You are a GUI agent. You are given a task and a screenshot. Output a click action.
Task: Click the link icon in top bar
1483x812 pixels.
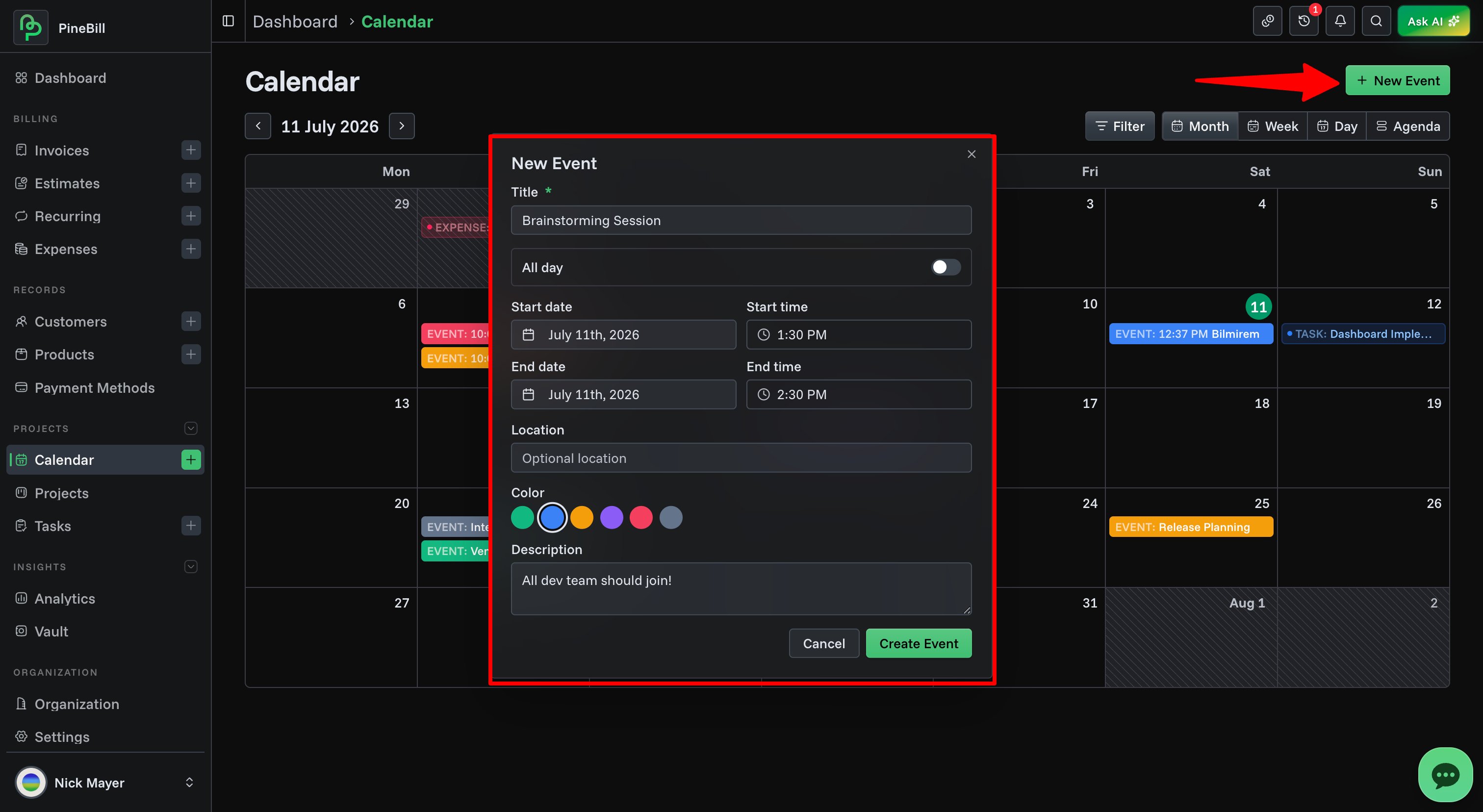coord(1267,21)
